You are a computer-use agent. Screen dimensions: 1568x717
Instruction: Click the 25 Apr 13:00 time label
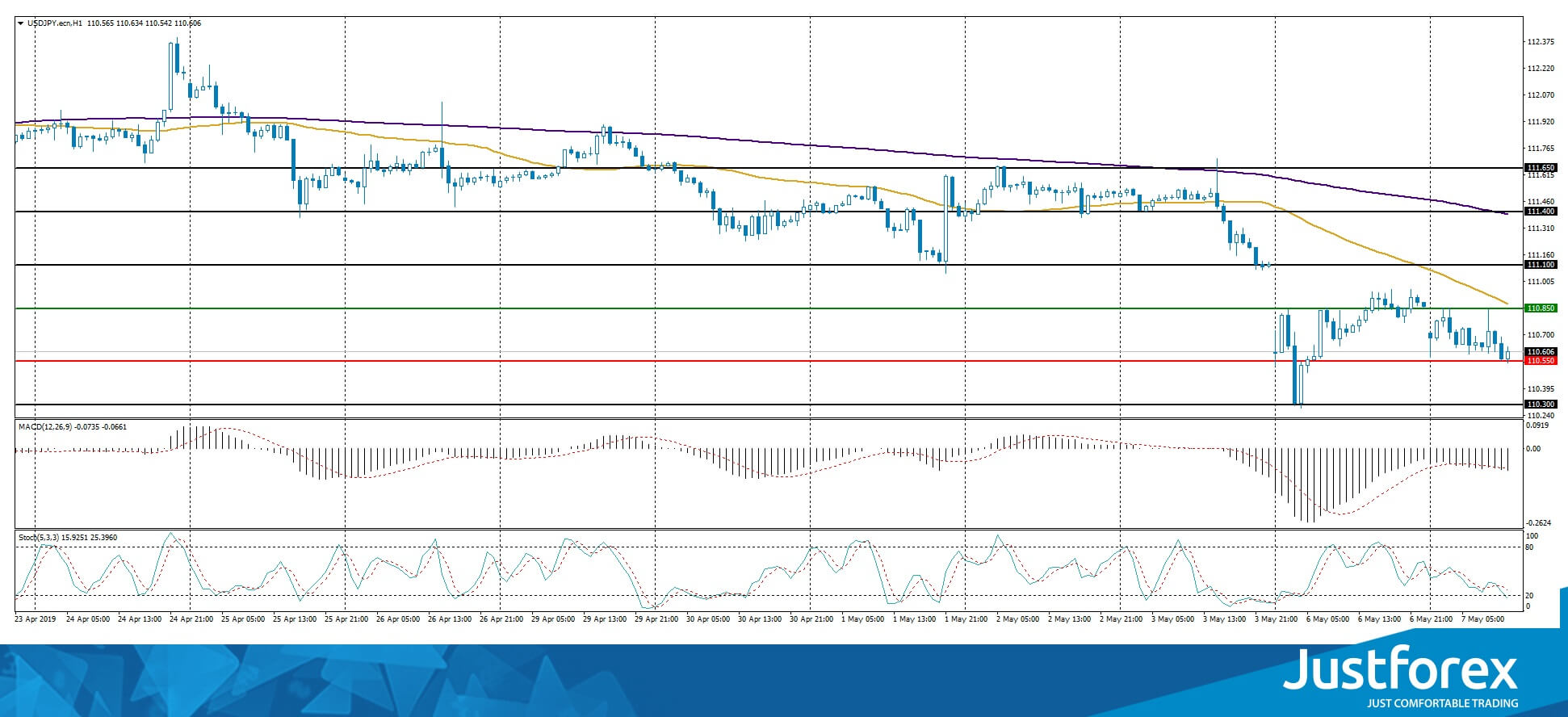pyautogui.click(x=295, y=619)
